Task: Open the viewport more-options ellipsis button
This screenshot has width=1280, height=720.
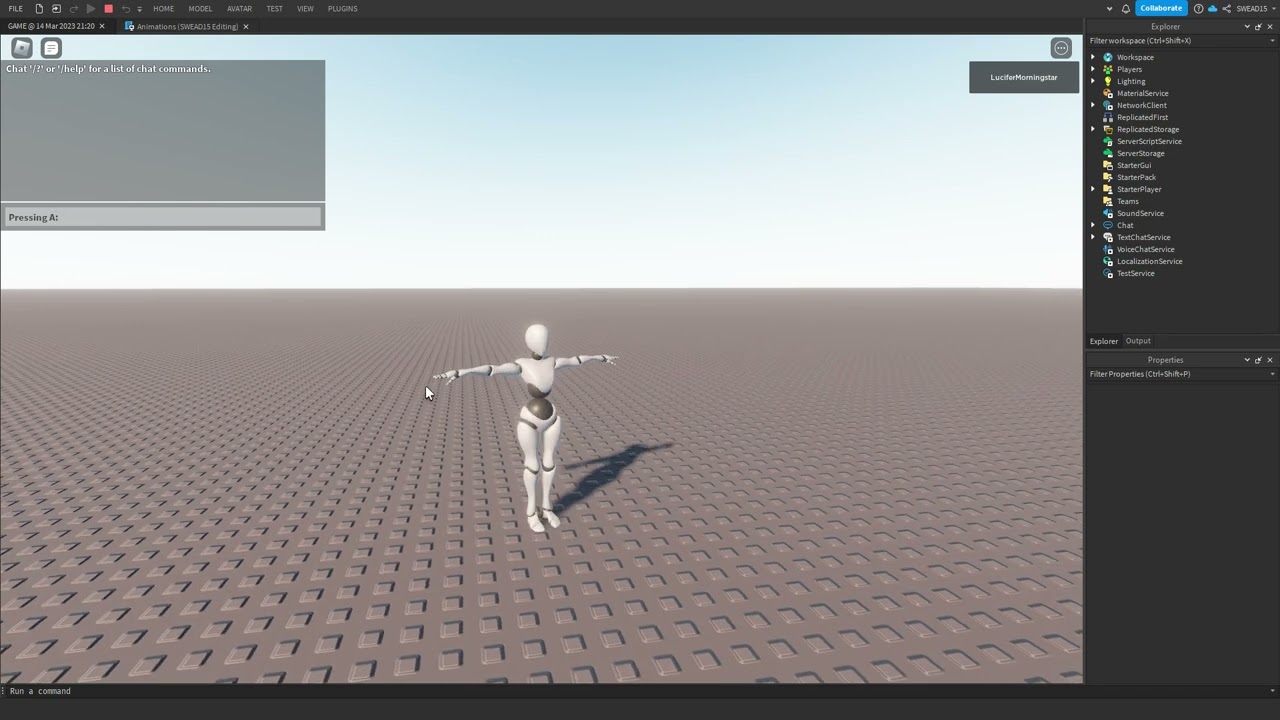Action: tap(1061, 48)
